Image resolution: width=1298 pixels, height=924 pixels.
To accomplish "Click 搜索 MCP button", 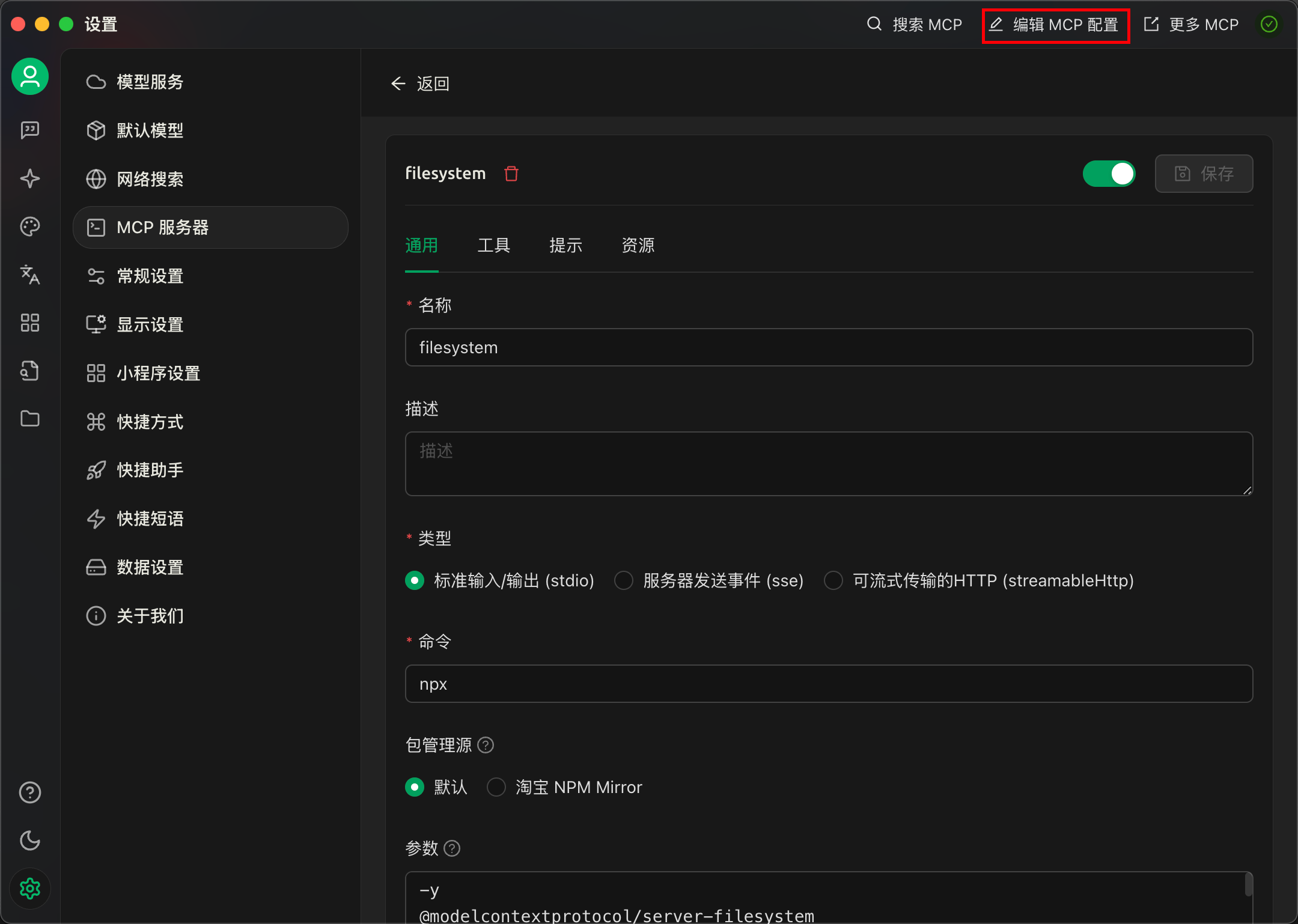I will click(x=915, y=24).
